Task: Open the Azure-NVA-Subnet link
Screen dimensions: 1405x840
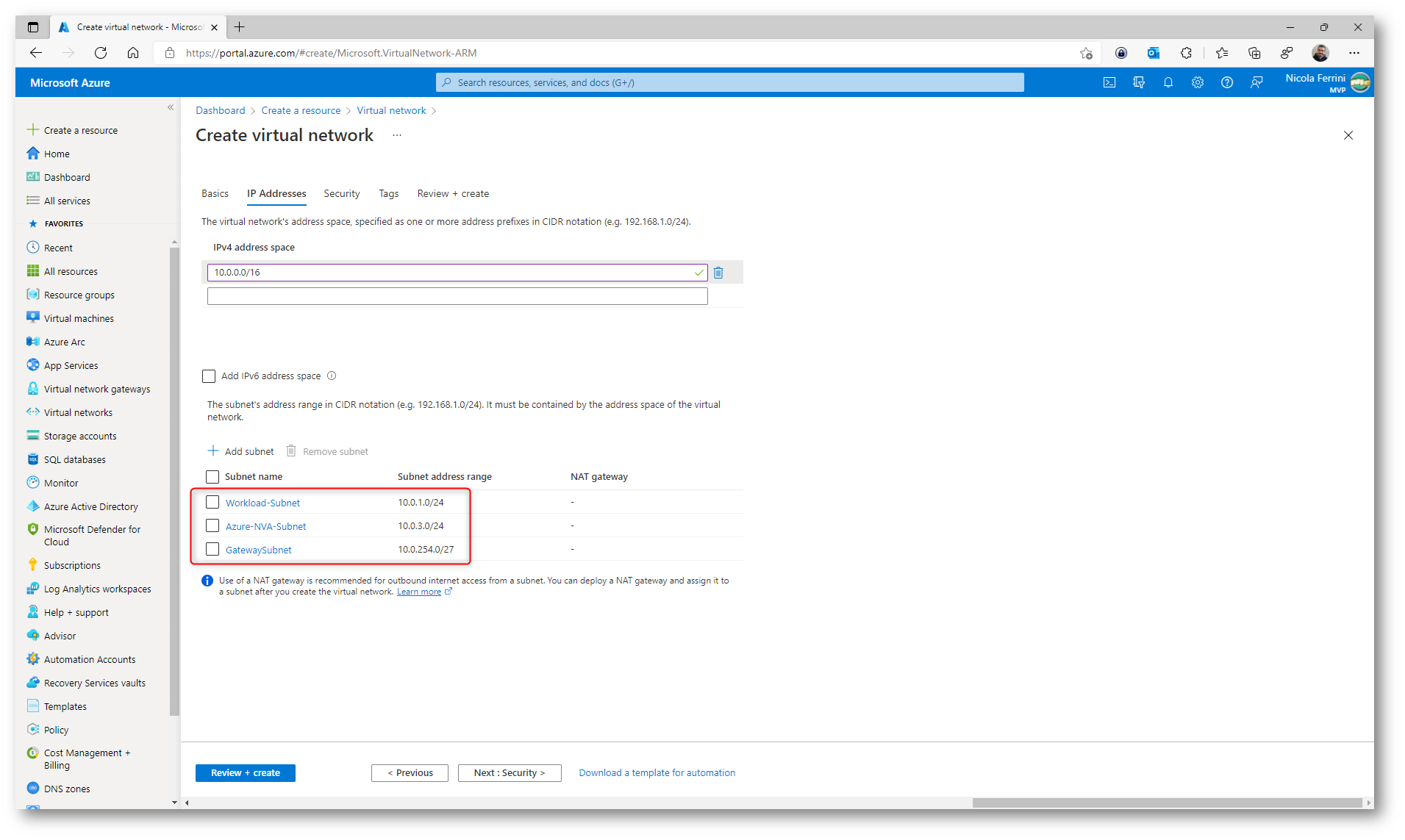Action: 265,527
